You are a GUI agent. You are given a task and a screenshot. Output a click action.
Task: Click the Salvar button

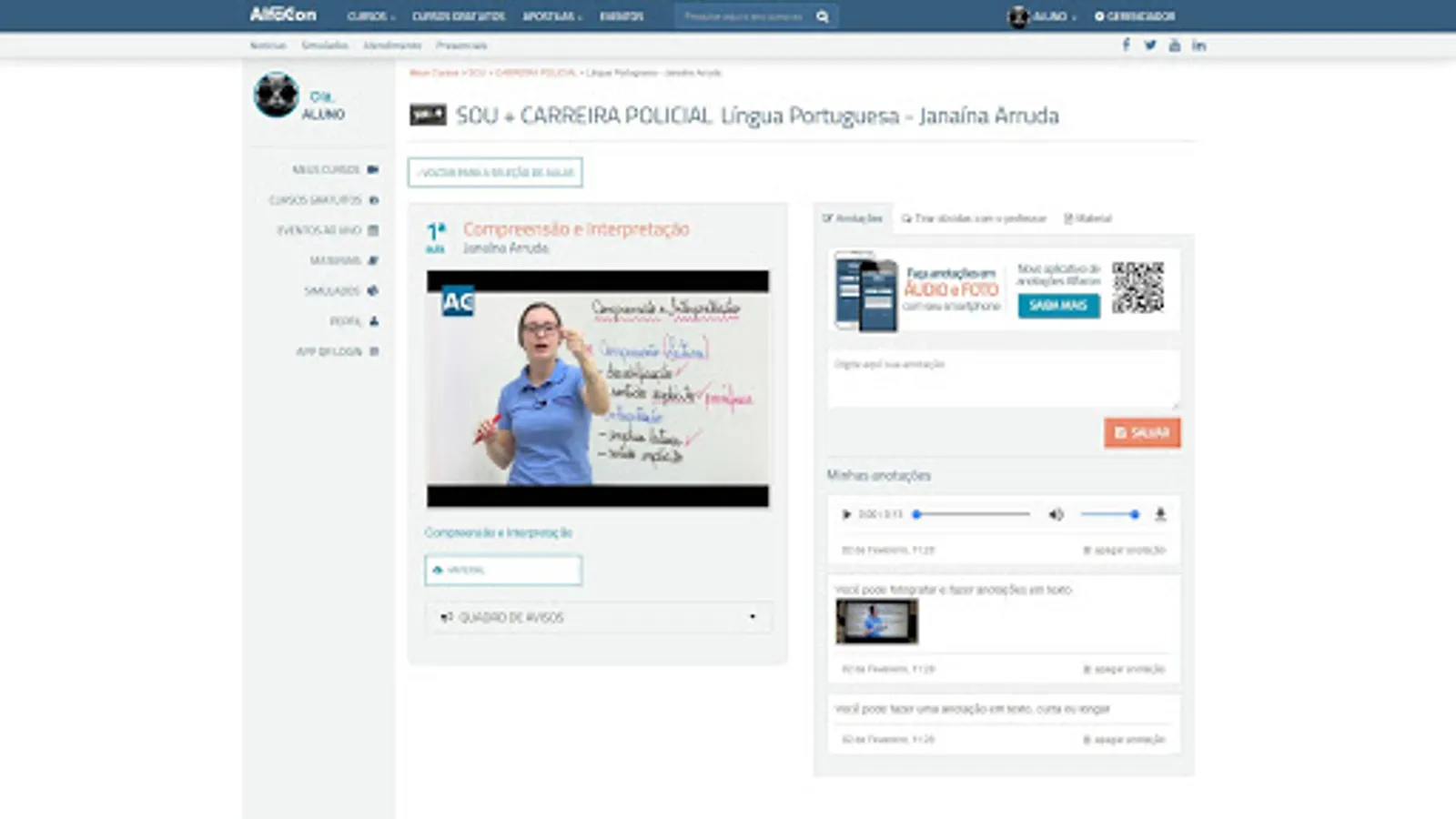point(1142,433)
